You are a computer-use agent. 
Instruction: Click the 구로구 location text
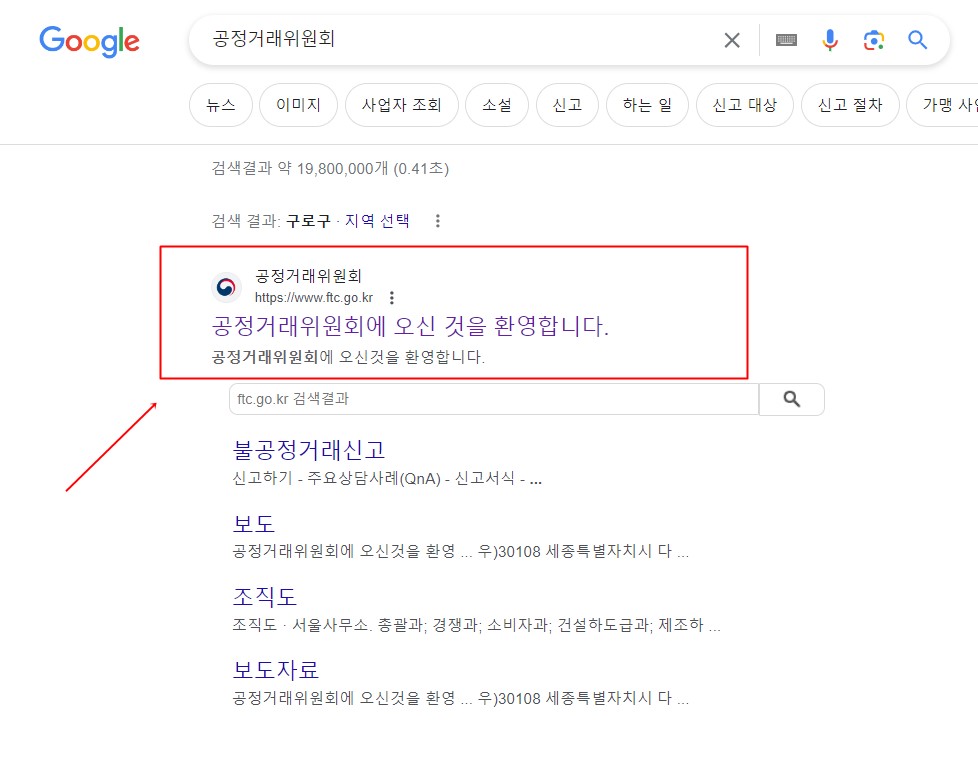[x=308, y=221]
